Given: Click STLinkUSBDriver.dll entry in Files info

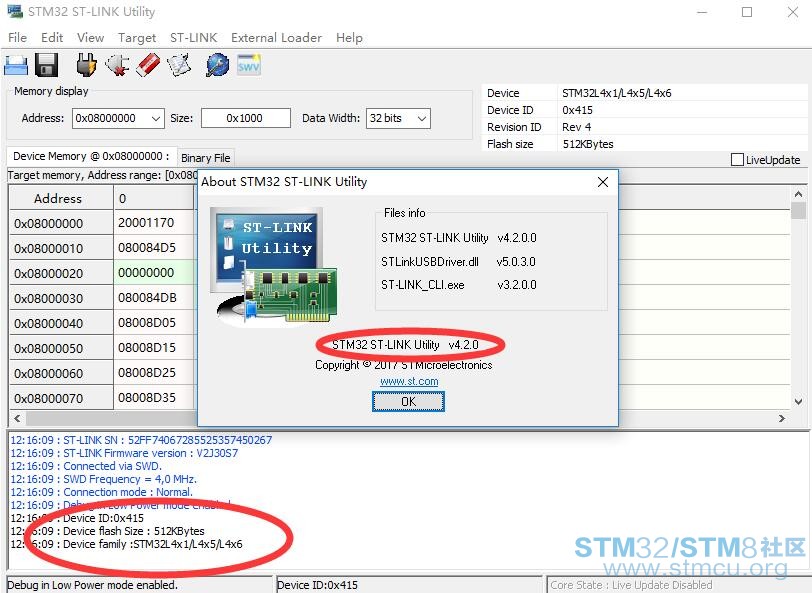Looking at the screenshot, I should coord(430,262).
